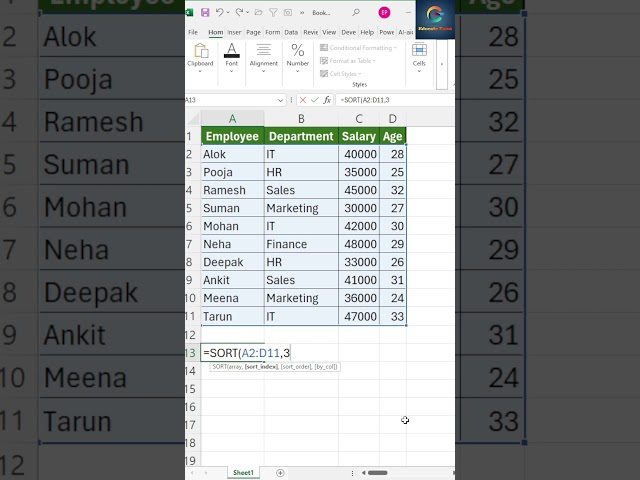Click into the formula bar showing =SORT(A2:D11,3

[395, 100]
